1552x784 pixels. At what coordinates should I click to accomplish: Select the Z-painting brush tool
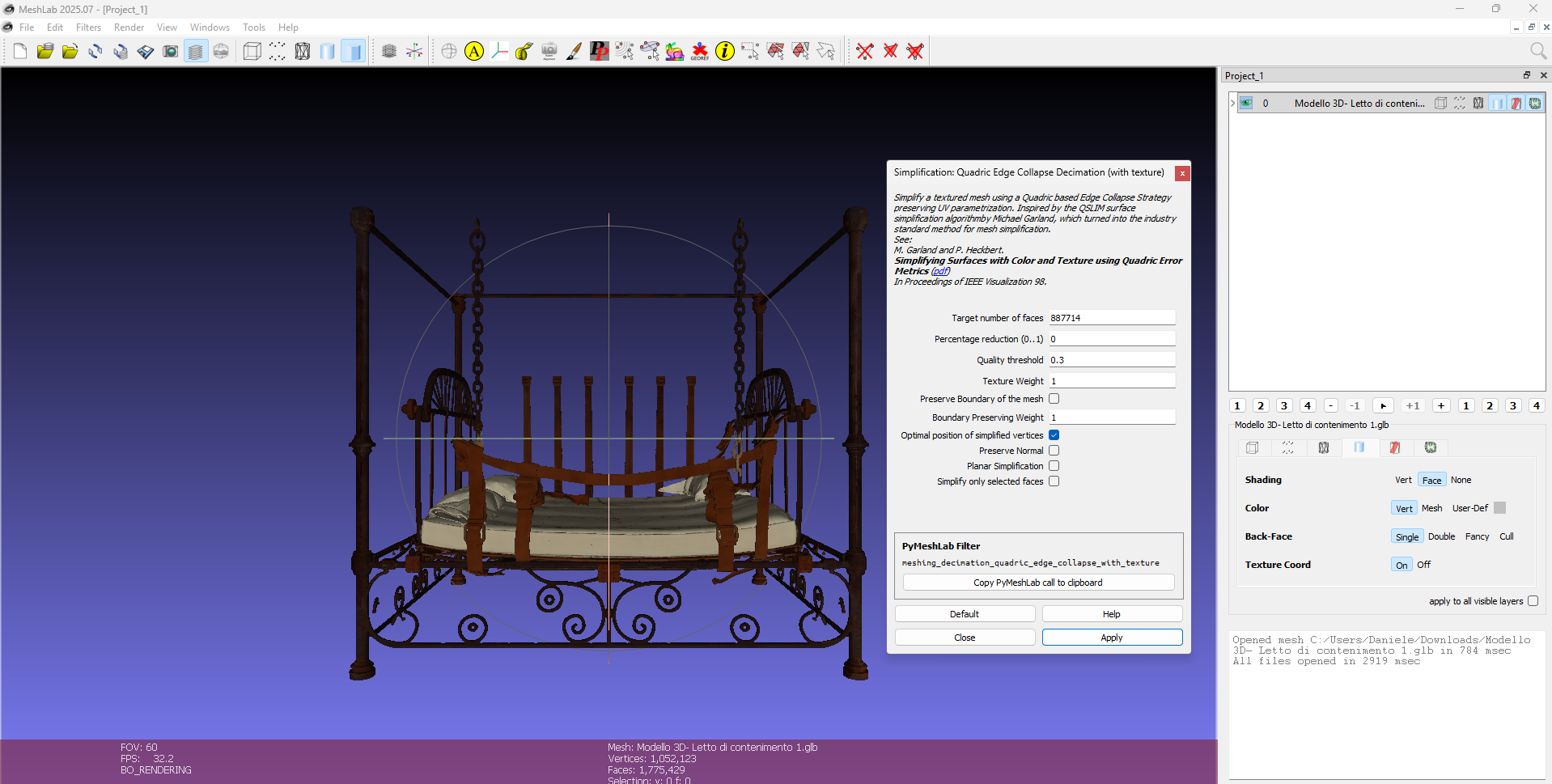point(575,52)
